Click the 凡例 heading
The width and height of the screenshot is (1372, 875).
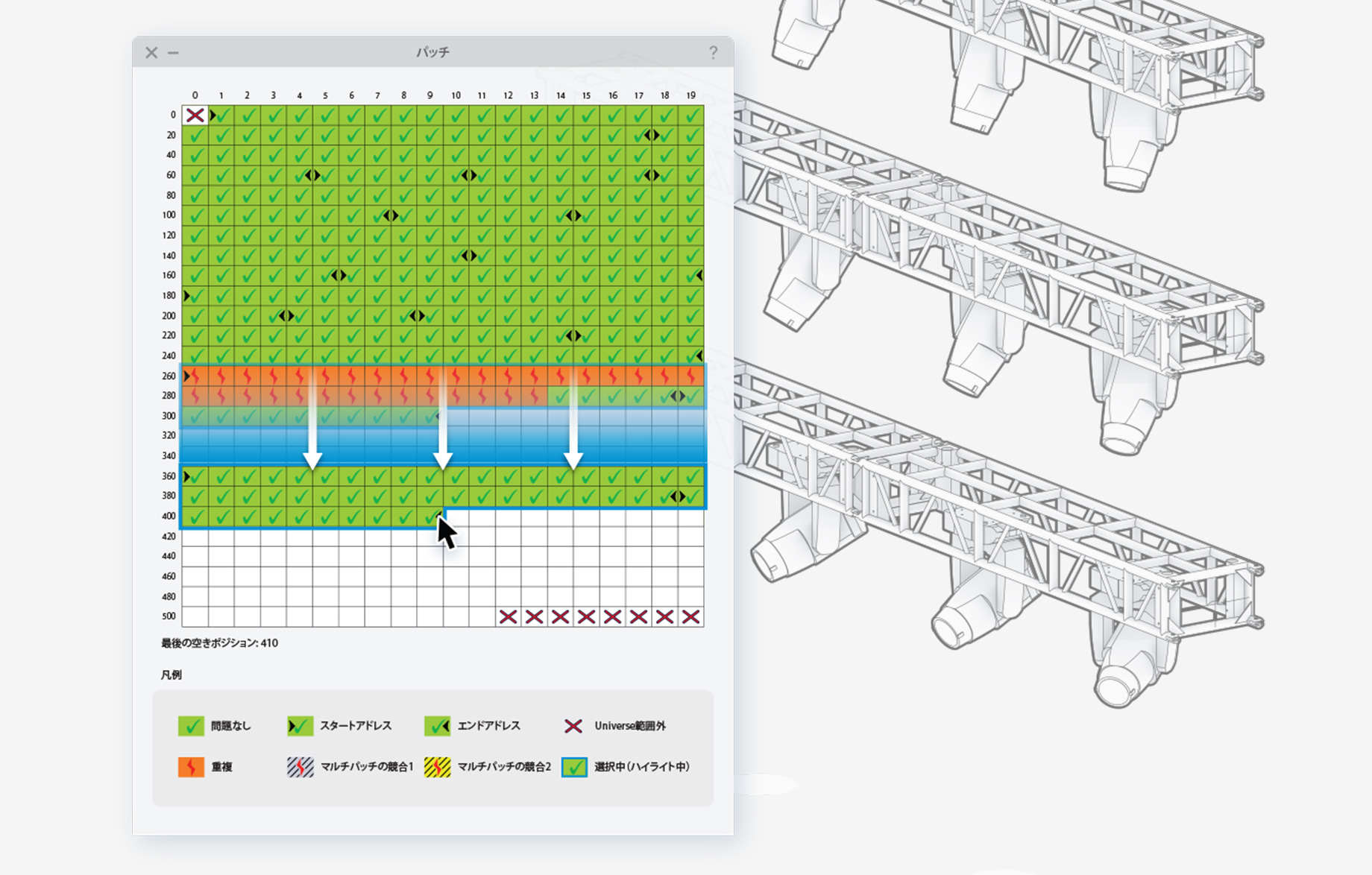171,675
